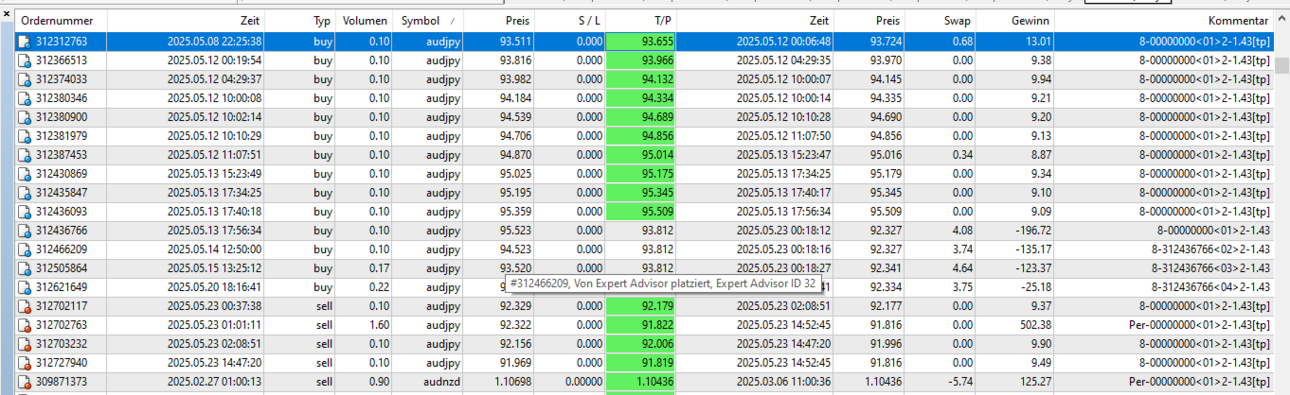Click the open time 2025.05.08 22:25:38
1290x395 pixels.
pyautogui.click(x=214, y=41)
